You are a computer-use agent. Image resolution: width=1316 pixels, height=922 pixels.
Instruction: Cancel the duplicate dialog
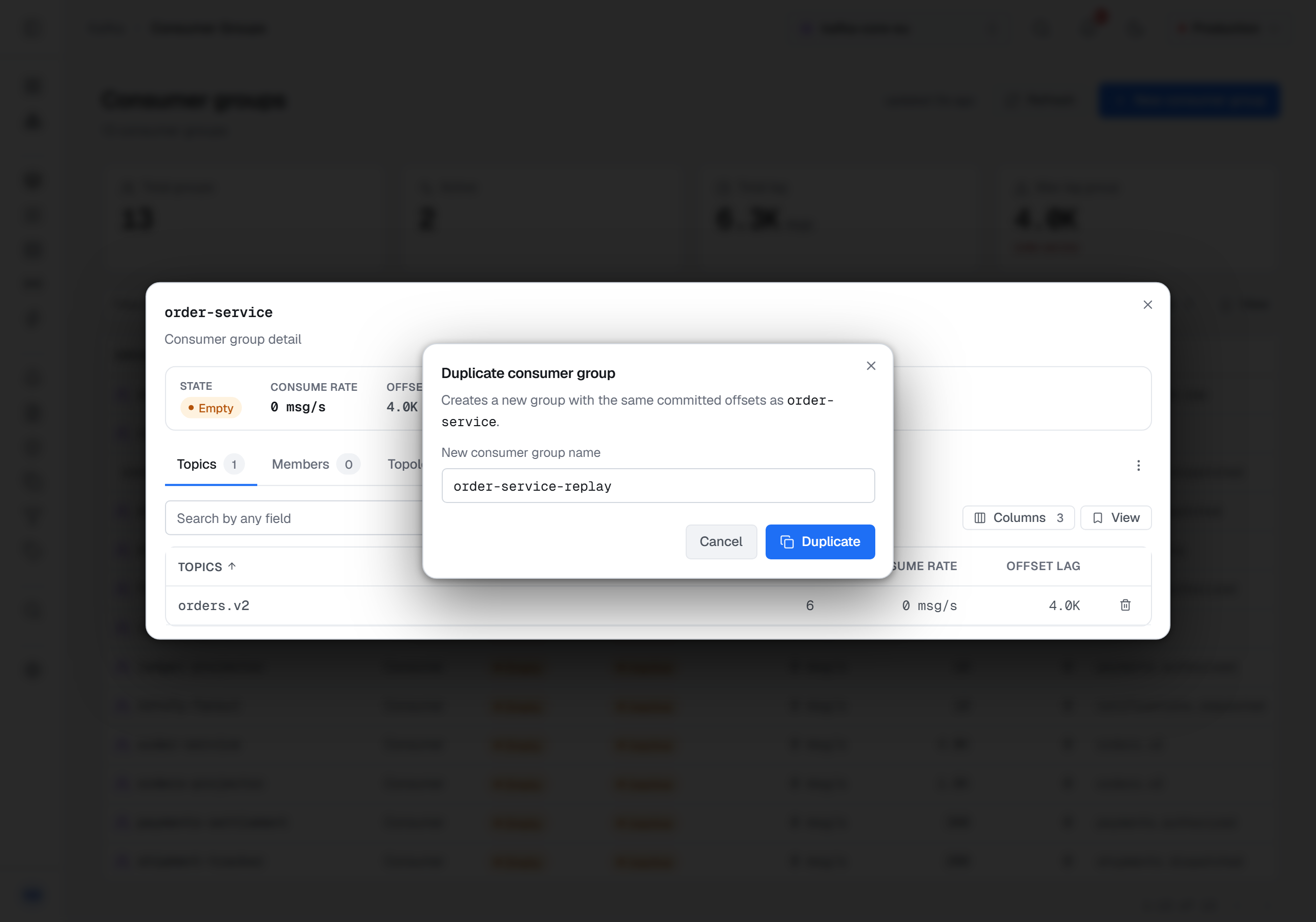click(x=721, y=541)
